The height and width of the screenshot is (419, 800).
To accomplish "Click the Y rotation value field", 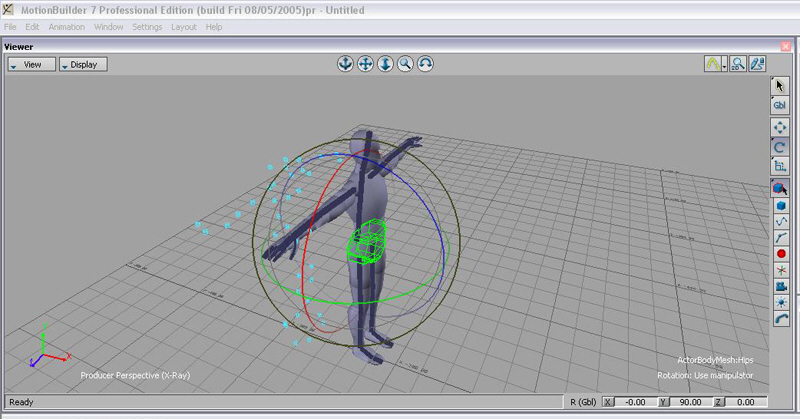I will [692, 402].
